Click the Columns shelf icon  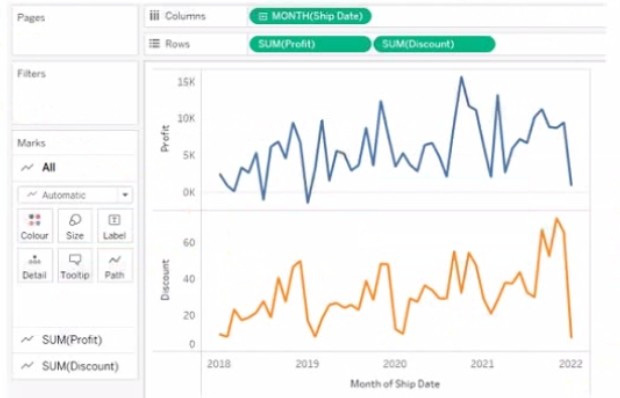(154, 16)
